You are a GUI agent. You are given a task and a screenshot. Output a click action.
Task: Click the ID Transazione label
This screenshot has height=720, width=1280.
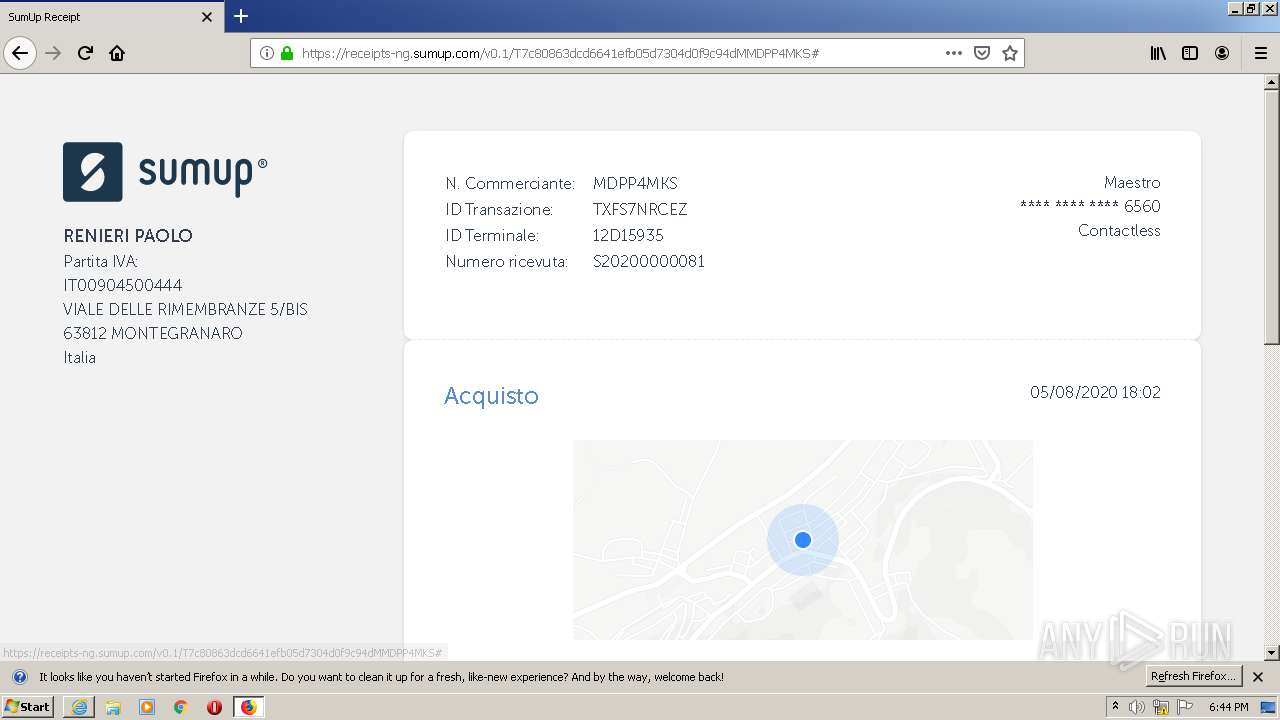pos(499,210)
